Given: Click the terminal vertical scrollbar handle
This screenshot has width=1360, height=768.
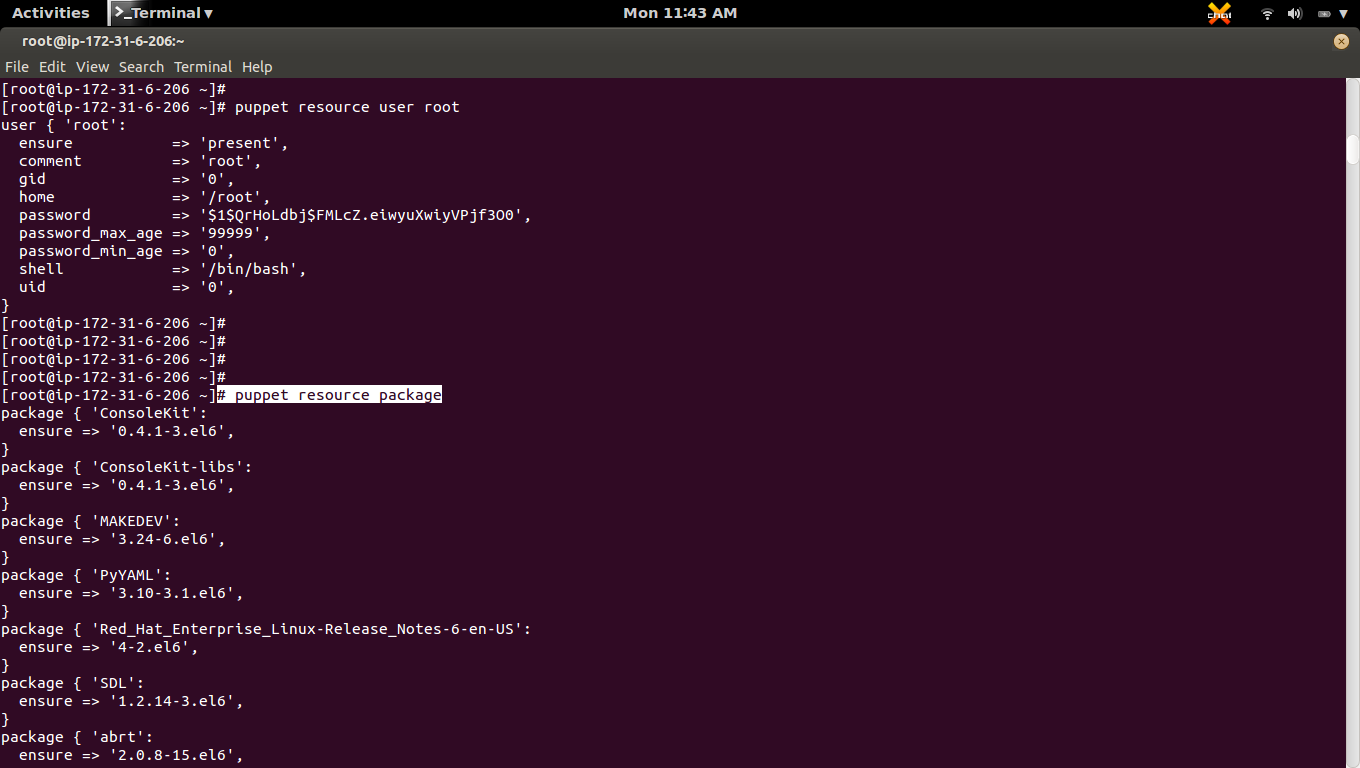Looking at the screenshot, I should [x=1352, y=148].
